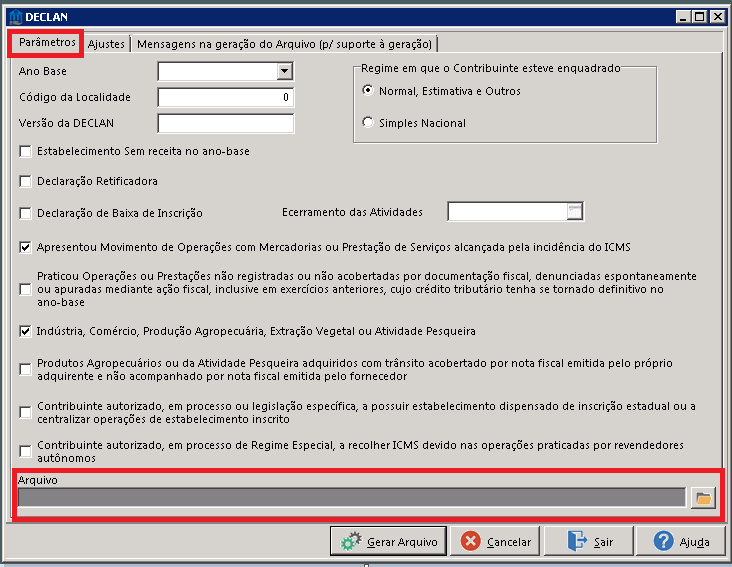
Task: Switch to the Parâmetros tab
Action: pyautogui.click(x=47, y=42)
